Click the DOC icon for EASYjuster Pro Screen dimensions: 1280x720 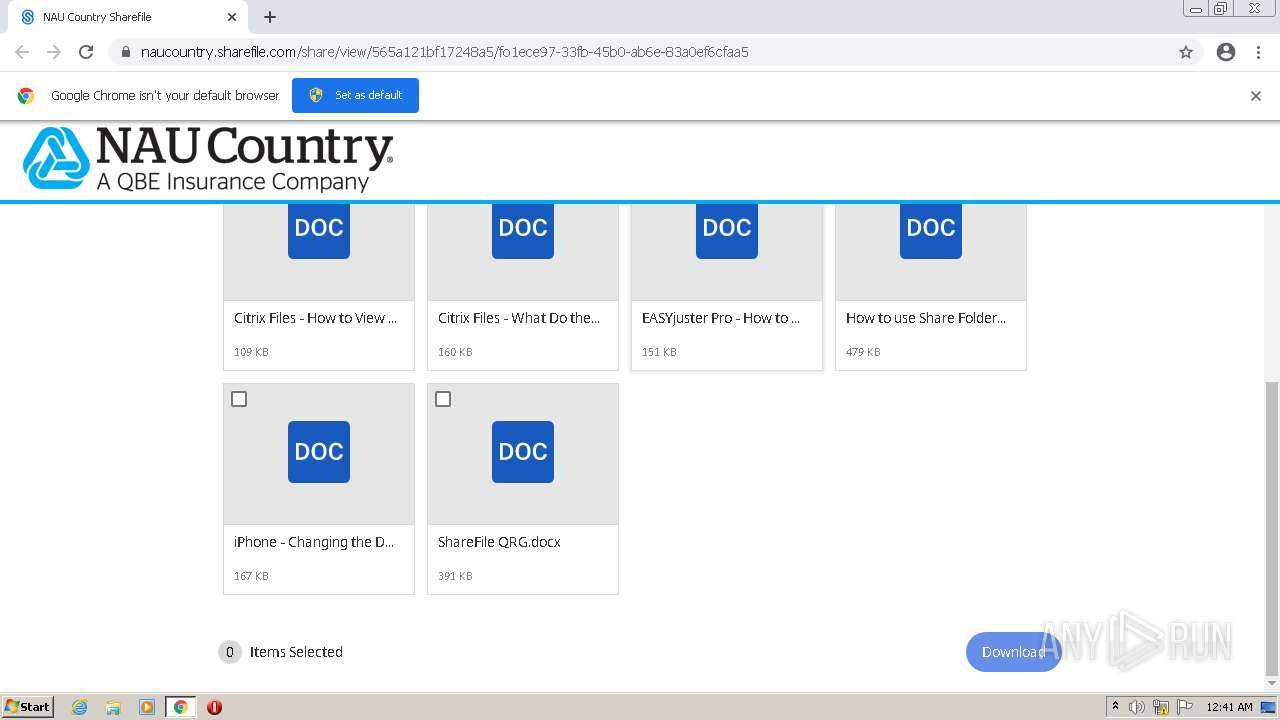click(727, 231)
